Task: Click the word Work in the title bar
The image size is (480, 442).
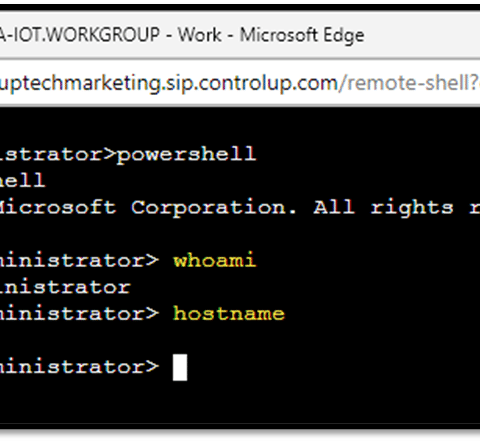Action: point(199,35)
